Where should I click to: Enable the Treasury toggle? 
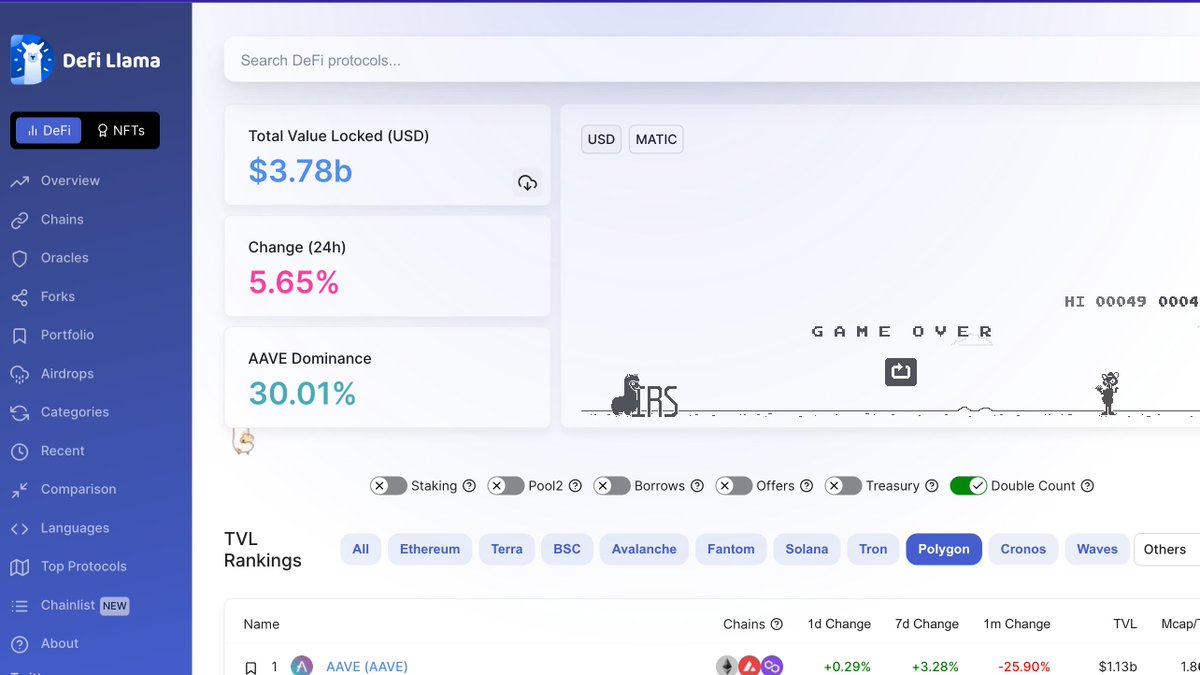[x=842, y=486]
